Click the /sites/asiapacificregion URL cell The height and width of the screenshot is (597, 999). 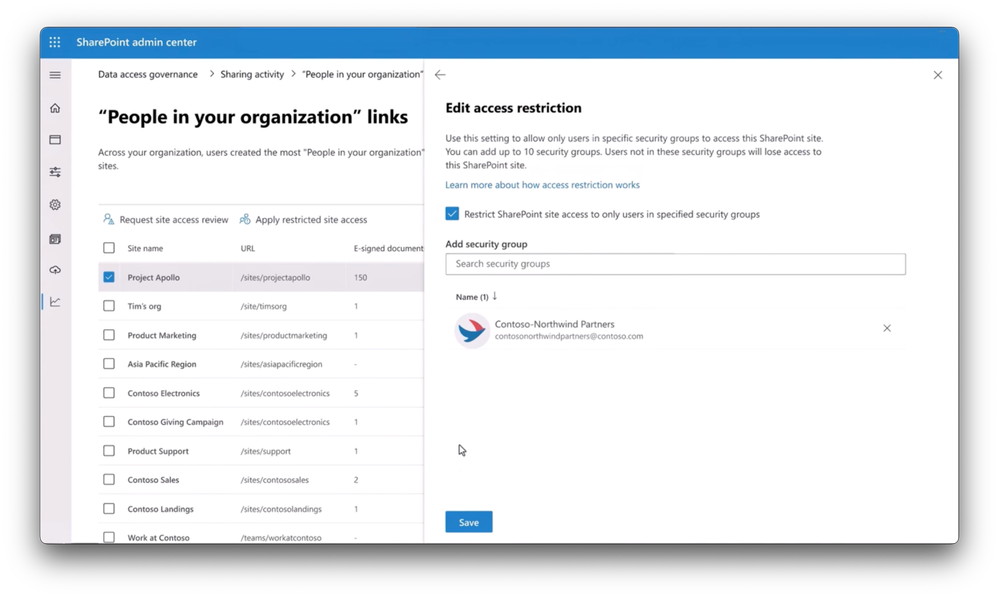(x=281, y=364)
